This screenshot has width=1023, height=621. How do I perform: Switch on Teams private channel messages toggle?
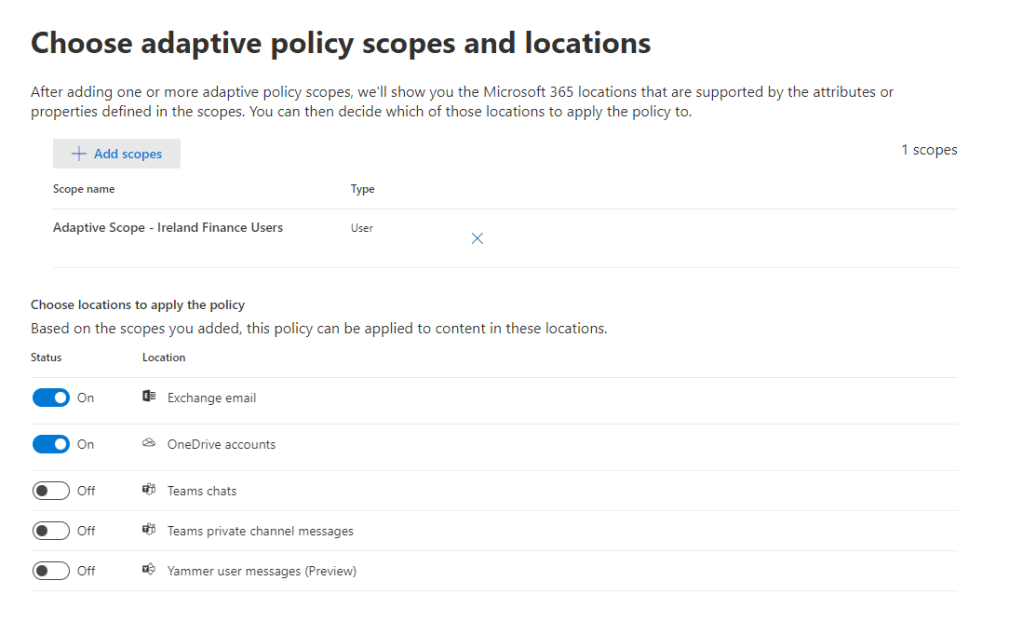pyautogui.click(x=51, y=531)
